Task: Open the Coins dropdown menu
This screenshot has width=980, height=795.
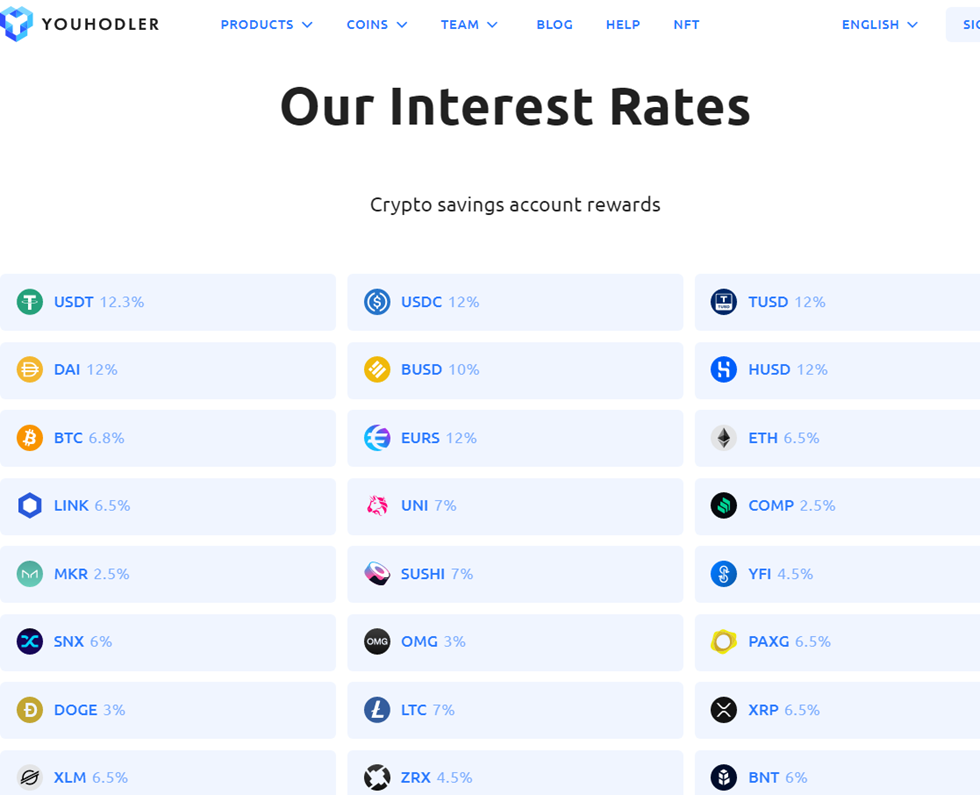Action: coord(377,24)
